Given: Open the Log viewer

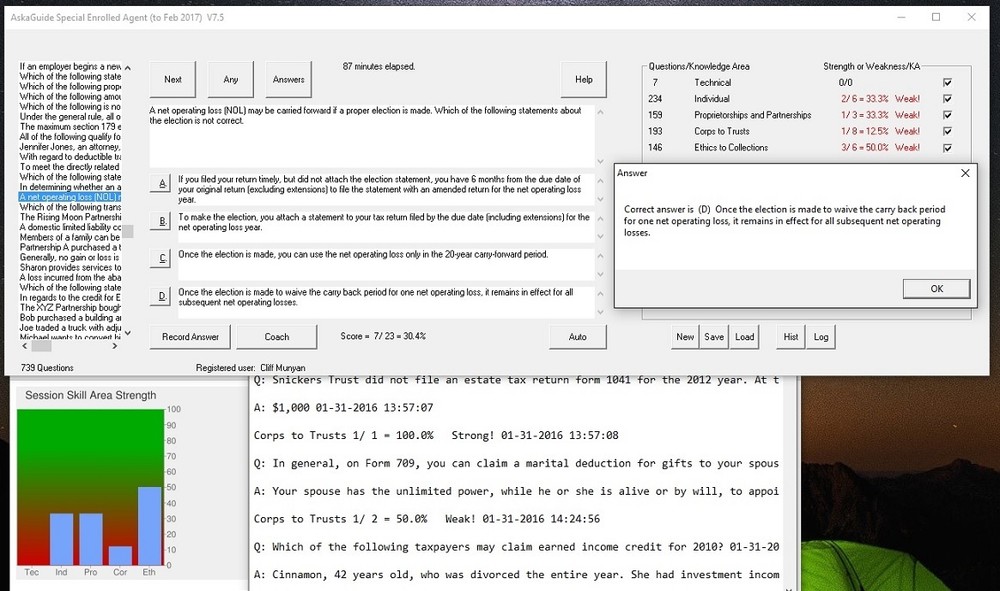Looking at the screenshot, I should 821,337.
